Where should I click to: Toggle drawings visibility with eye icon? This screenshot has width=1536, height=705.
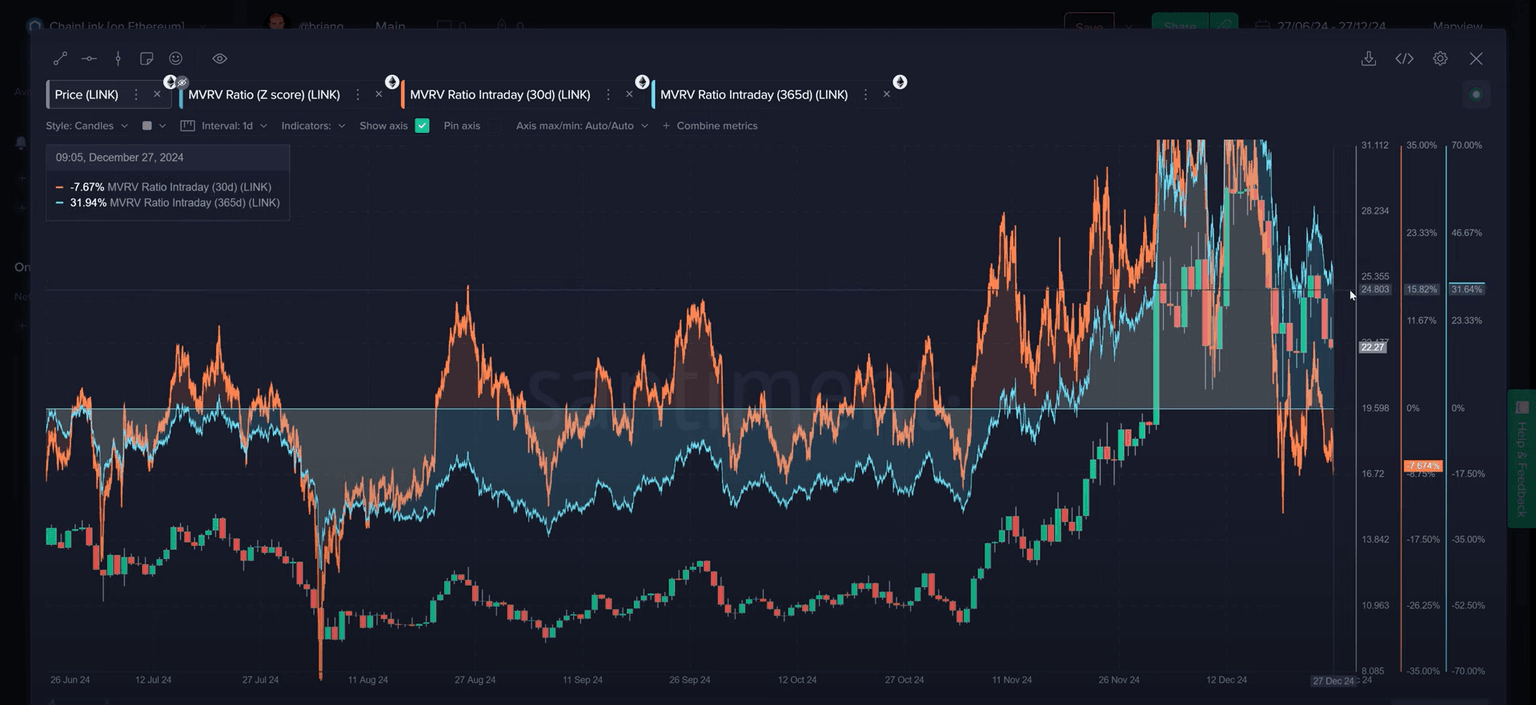220,59
